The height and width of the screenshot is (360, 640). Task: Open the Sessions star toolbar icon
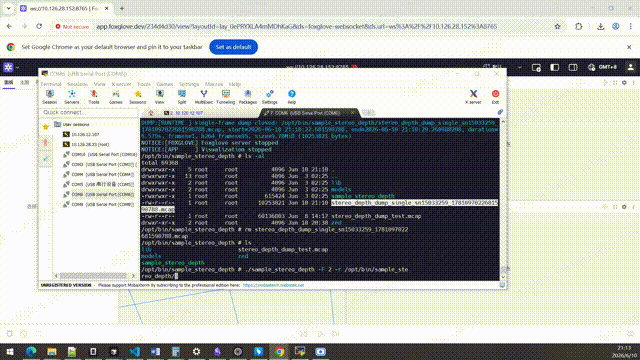pyautogui.click(x=138, y=97)
